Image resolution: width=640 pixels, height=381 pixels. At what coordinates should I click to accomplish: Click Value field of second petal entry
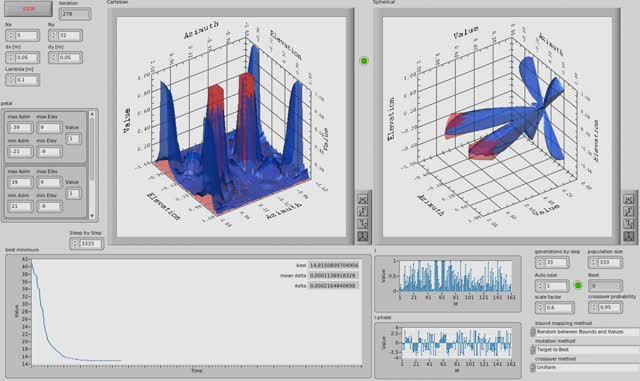tap(73, 194)
